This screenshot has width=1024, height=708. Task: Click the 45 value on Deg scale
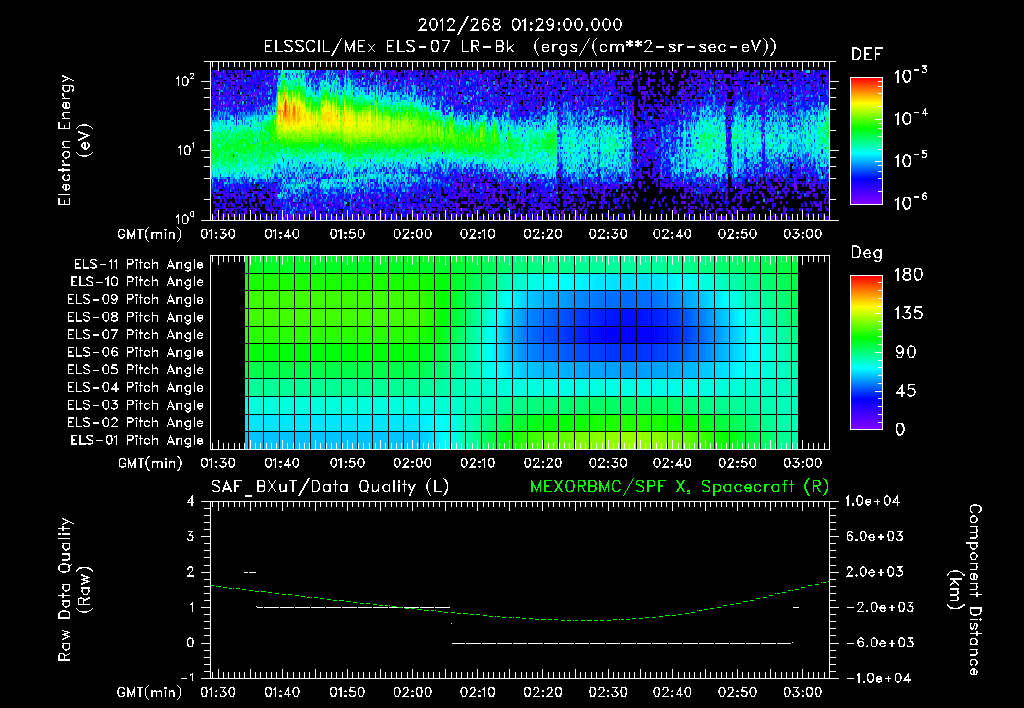pos(905,391)
